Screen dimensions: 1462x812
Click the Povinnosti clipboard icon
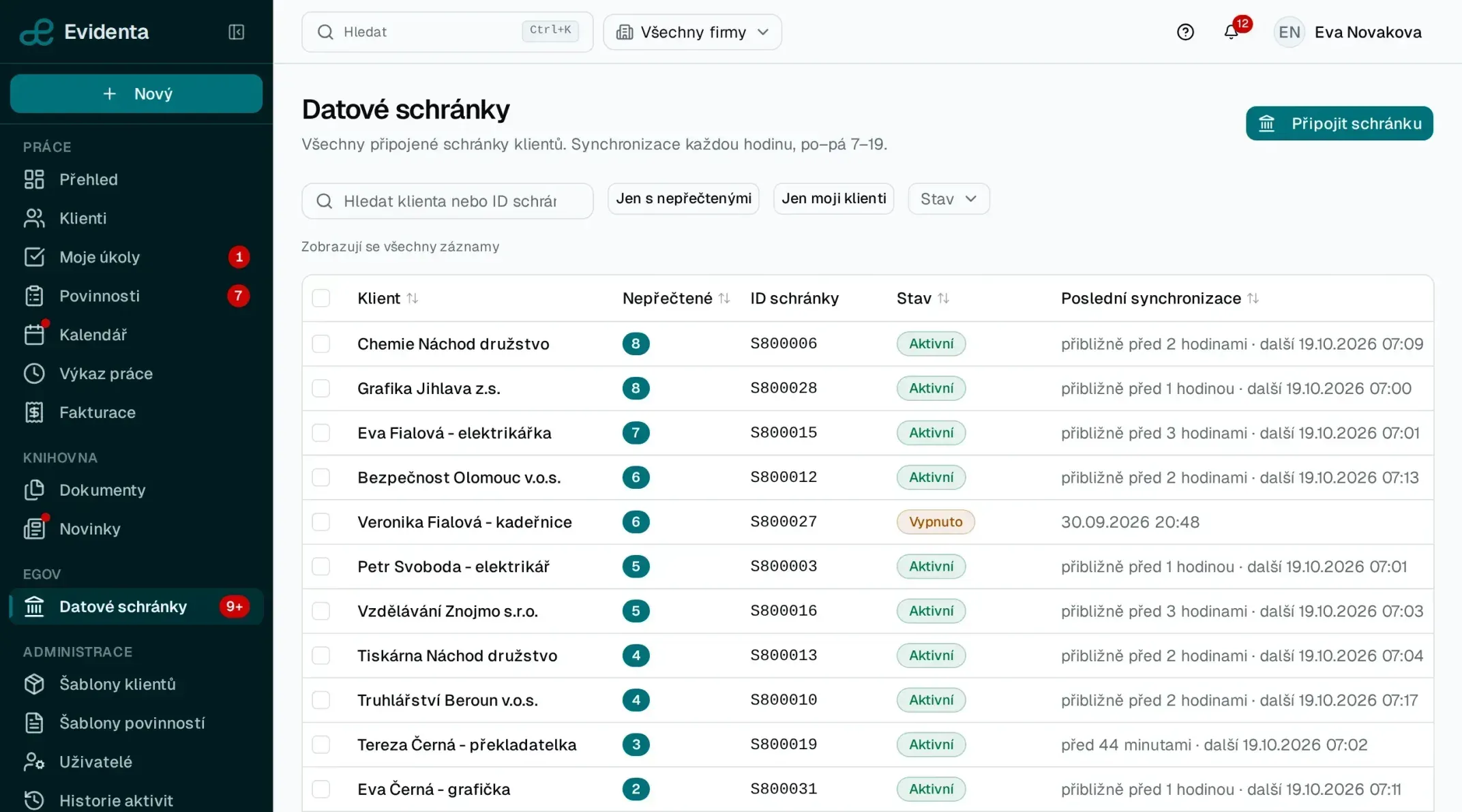point(34,296)
